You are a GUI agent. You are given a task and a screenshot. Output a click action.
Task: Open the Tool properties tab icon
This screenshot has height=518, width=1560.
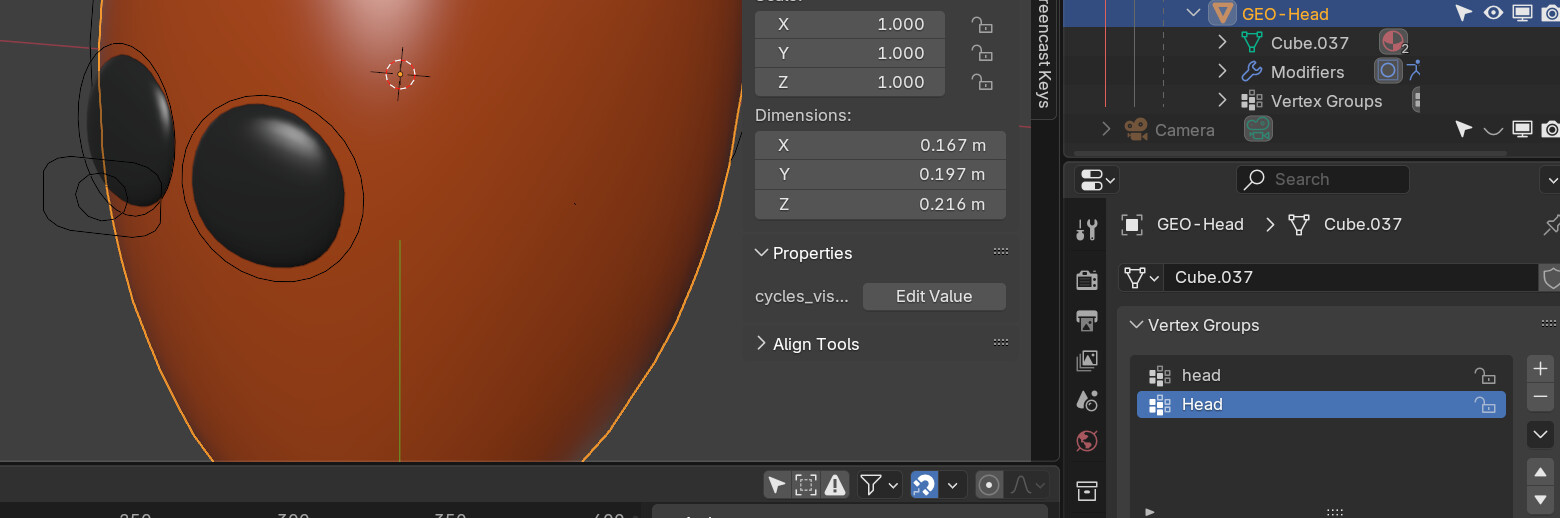[x=1087, y=230]
